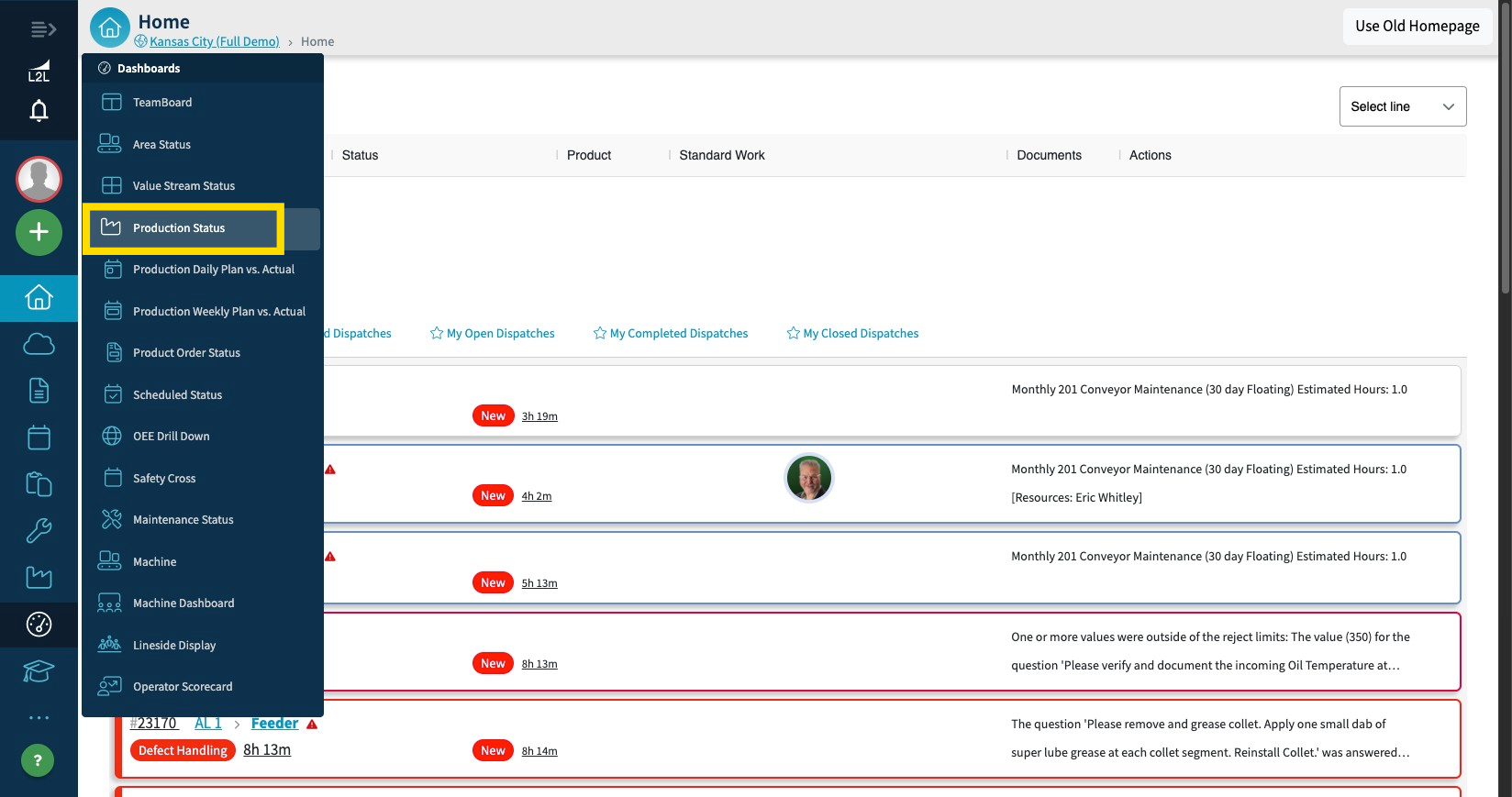
Task: Open the wrench maintenance icon in sidebar
Action: (39, 530)
